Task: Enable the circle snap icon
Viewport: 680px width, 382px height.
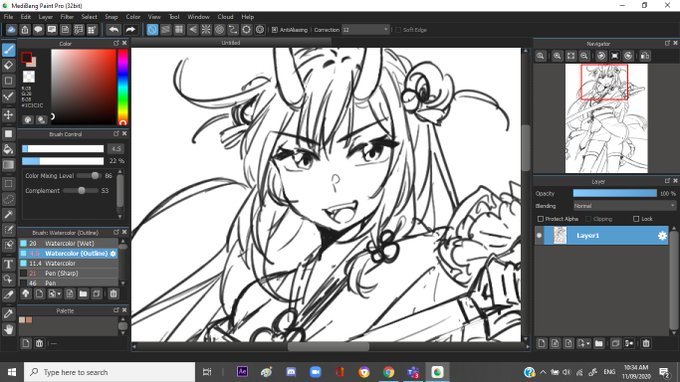Action: 219,29
